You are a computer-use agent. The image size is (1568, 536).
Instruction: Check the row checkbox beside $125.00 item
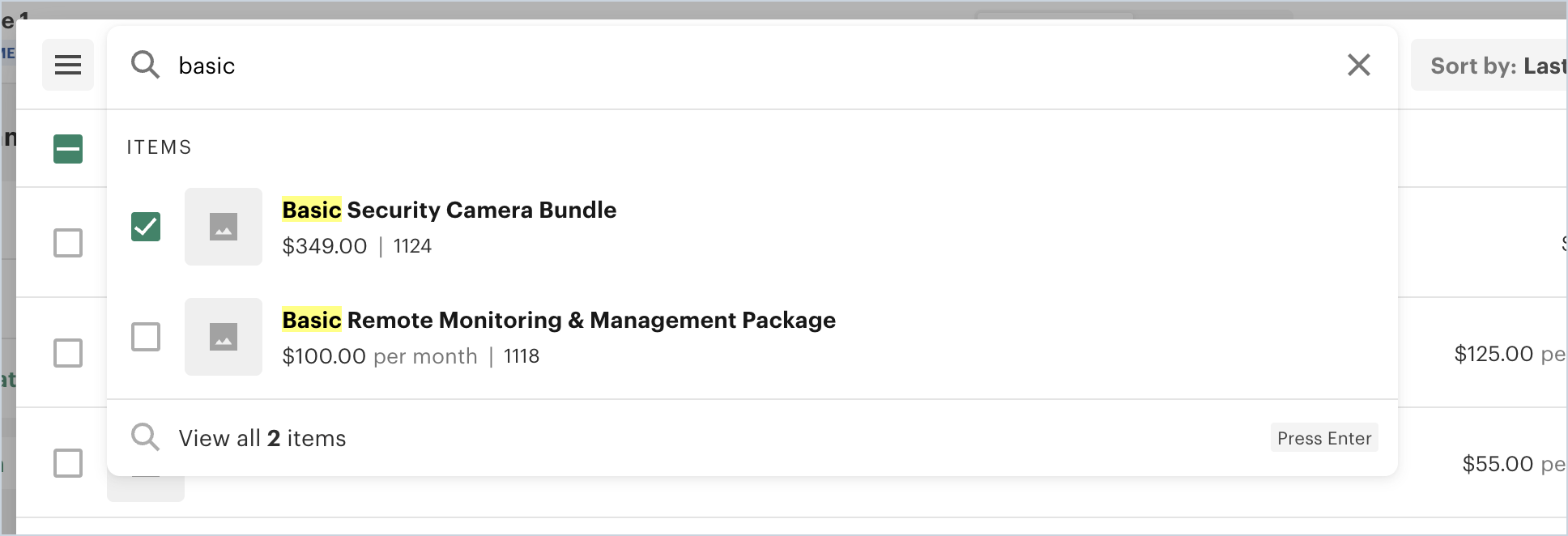[68, 353]
